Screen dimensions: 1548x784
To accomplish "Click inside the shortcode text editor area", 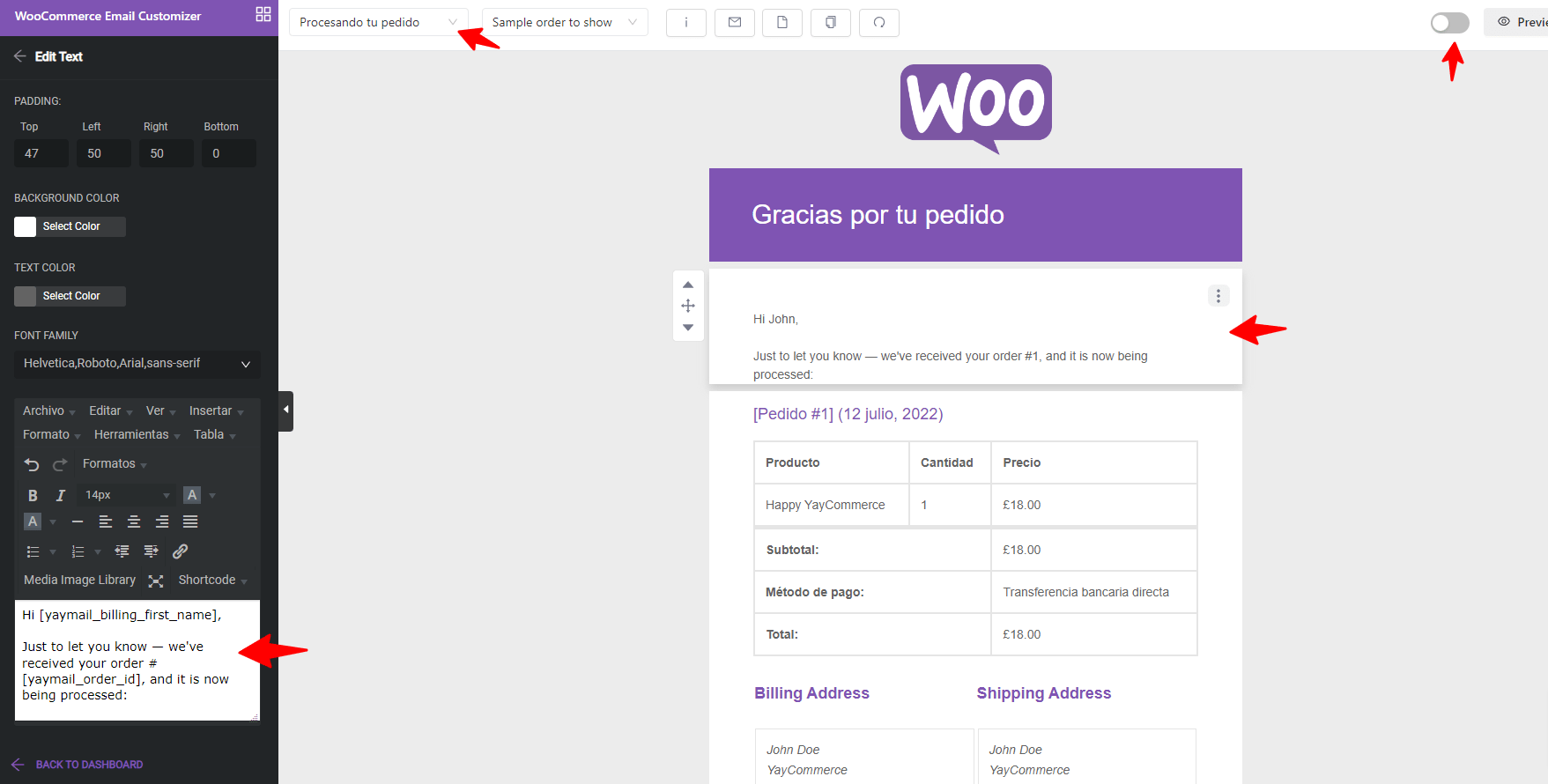I will (137, 661).
